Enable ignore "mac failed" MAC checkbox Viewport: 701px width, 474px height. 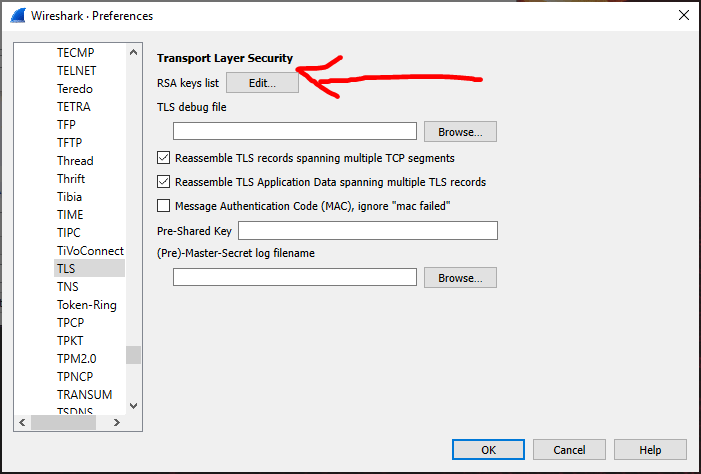(164, 206)
